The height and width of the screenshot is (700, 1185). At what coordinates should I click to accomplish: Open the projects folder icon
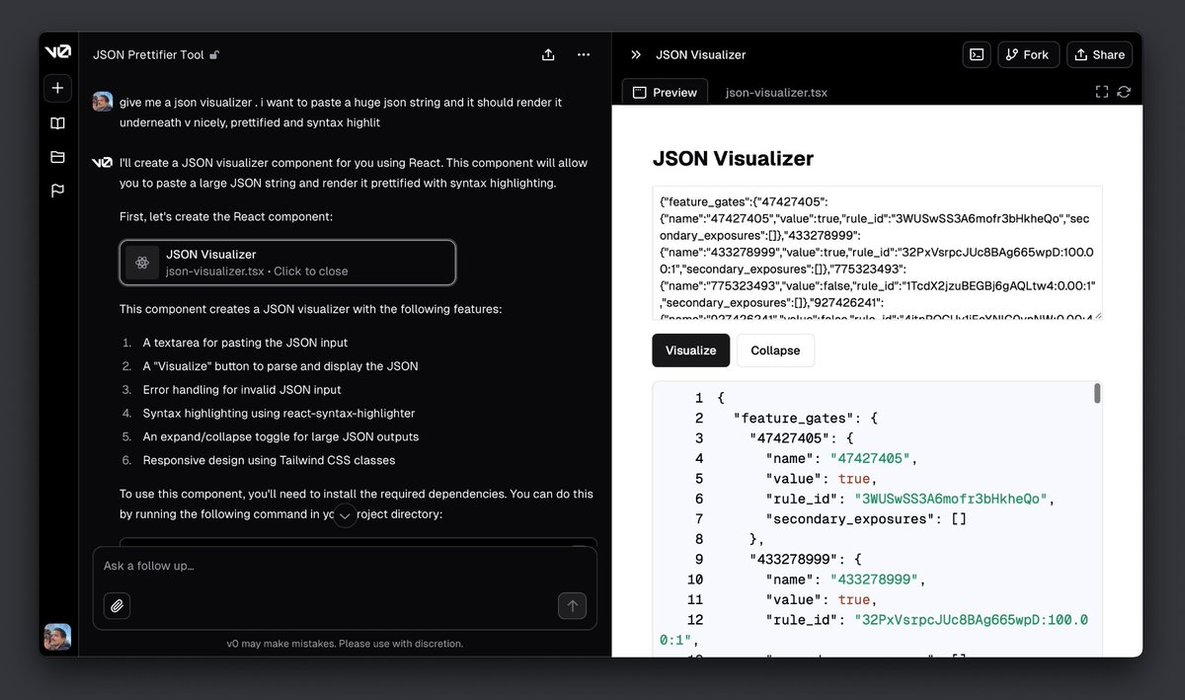pos(58,157)
